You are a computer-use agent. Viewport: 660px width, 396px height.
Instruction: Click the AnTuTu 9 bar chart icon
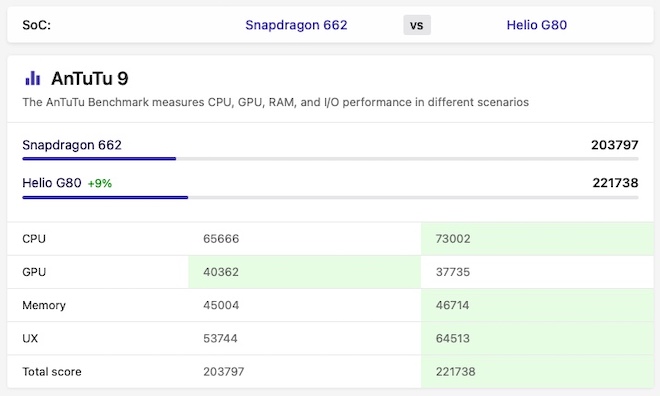click(33, 78)
